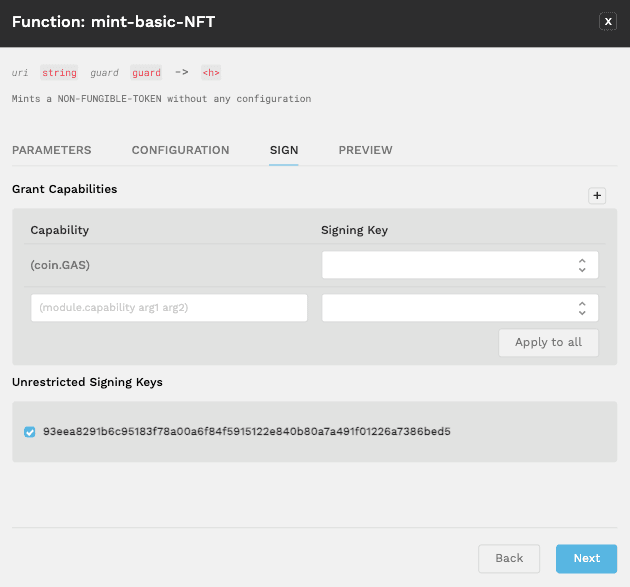630x587 pixels.
Task: Click the 93eea829 signing key hash label
Action: (246, 432)
